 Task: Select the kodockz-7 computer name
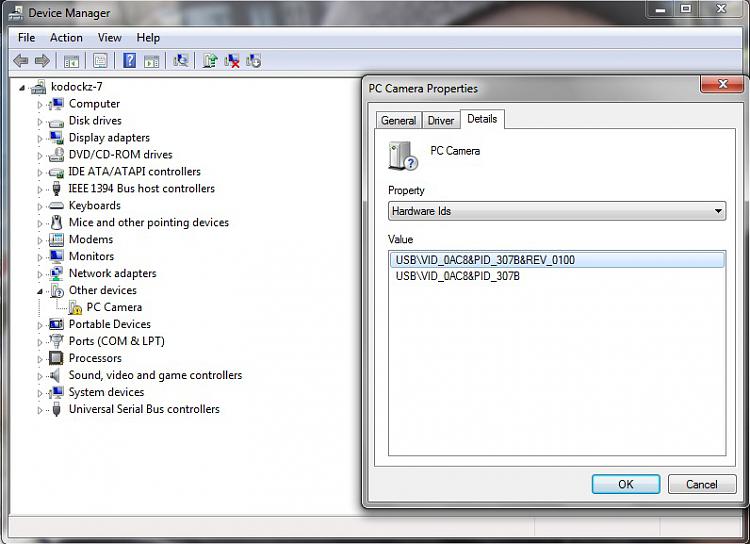click(77, 87)
